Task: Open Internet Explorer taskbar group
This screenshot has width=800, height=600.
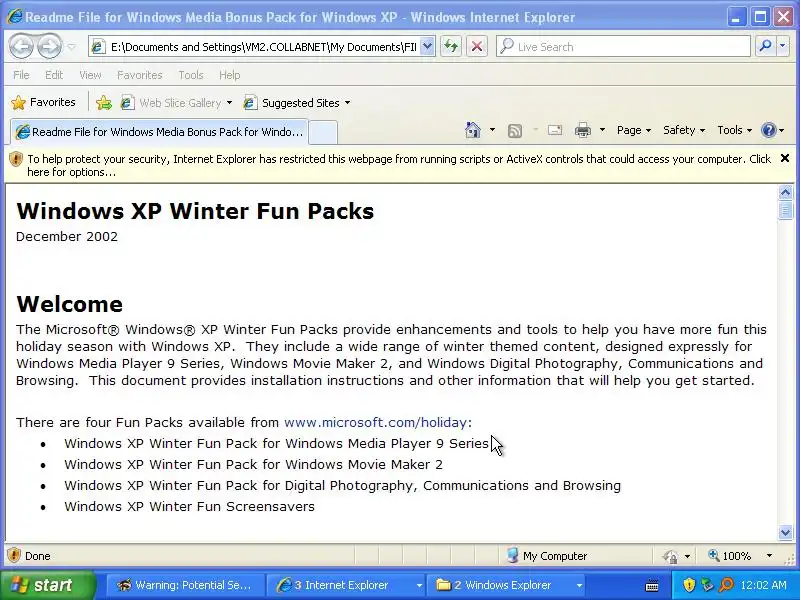Action: pyautogui.click(x=347, y=585)
